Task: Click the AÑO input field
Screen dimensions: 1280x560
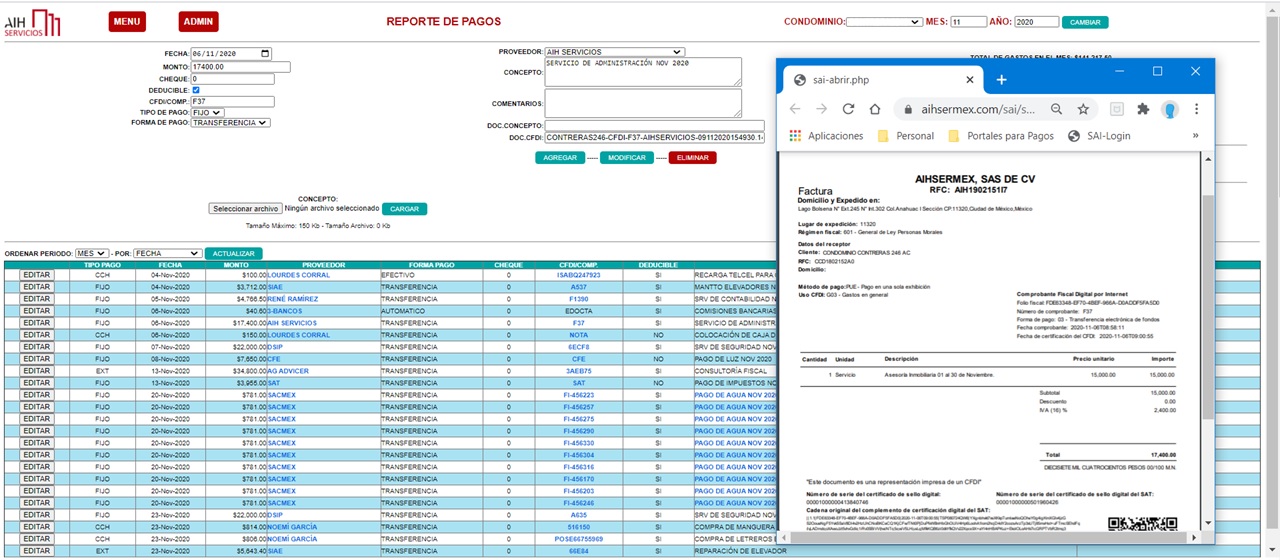Action: click(x=1036, y=22)
